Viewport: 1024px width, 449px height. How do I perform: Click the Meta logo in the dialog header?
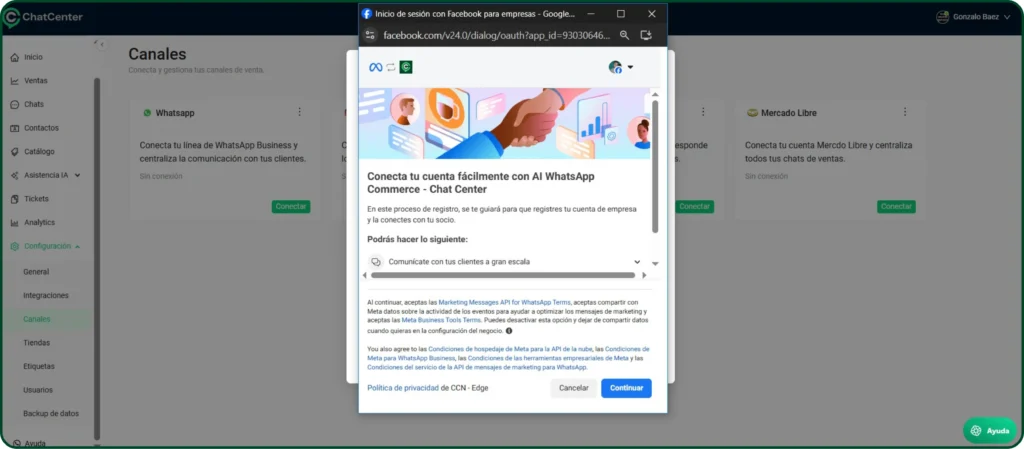click(376, 67)
